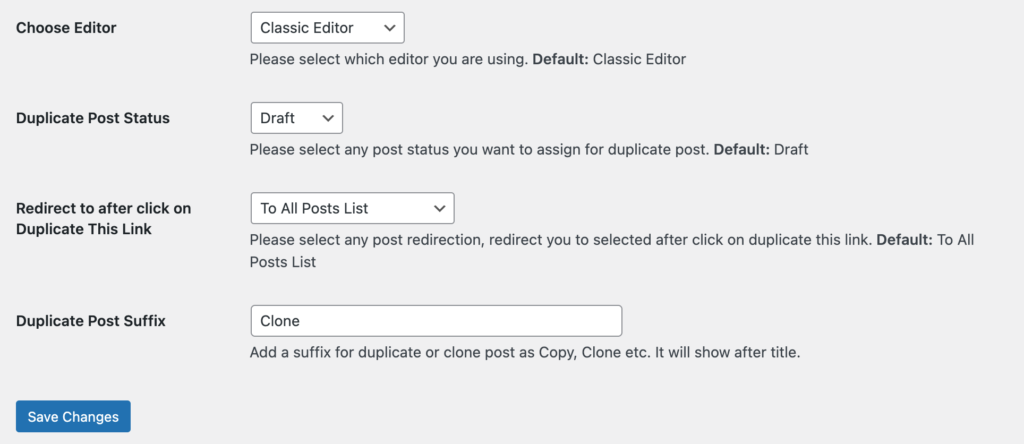
Task: Click the word 'Clone' inside the suffix field
Action: [x=280, y=321]
